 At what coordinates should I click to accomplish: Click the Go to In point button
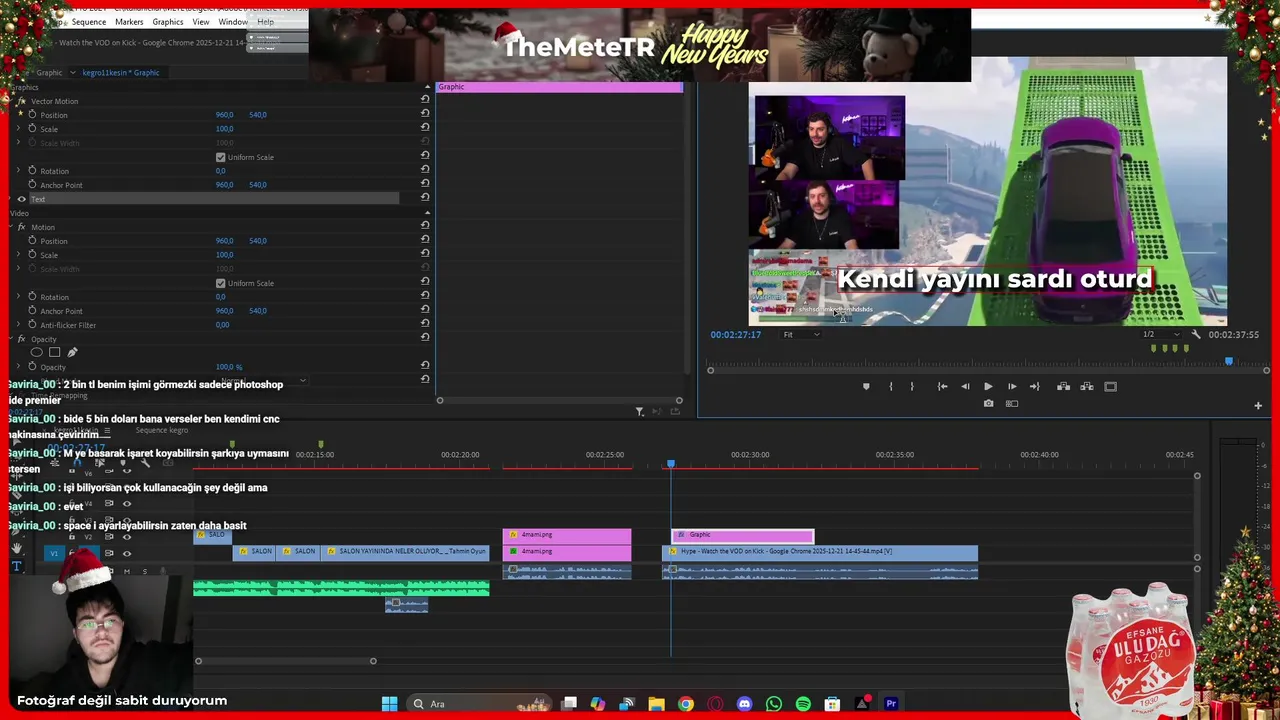942,386
